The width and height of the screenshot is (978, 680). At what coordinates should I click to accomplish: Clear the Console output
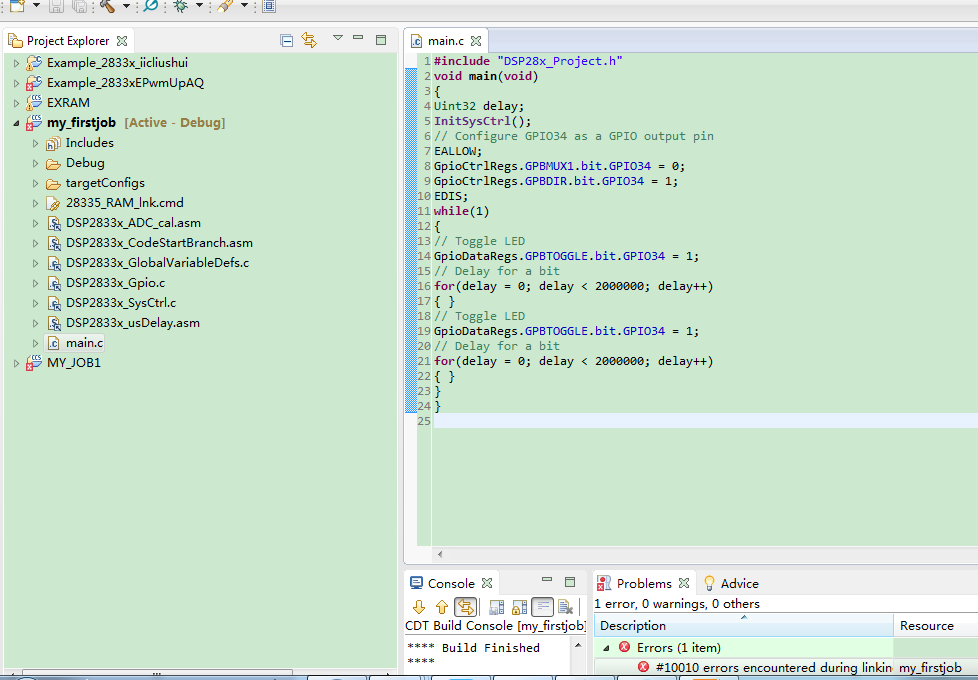point(565,607)
